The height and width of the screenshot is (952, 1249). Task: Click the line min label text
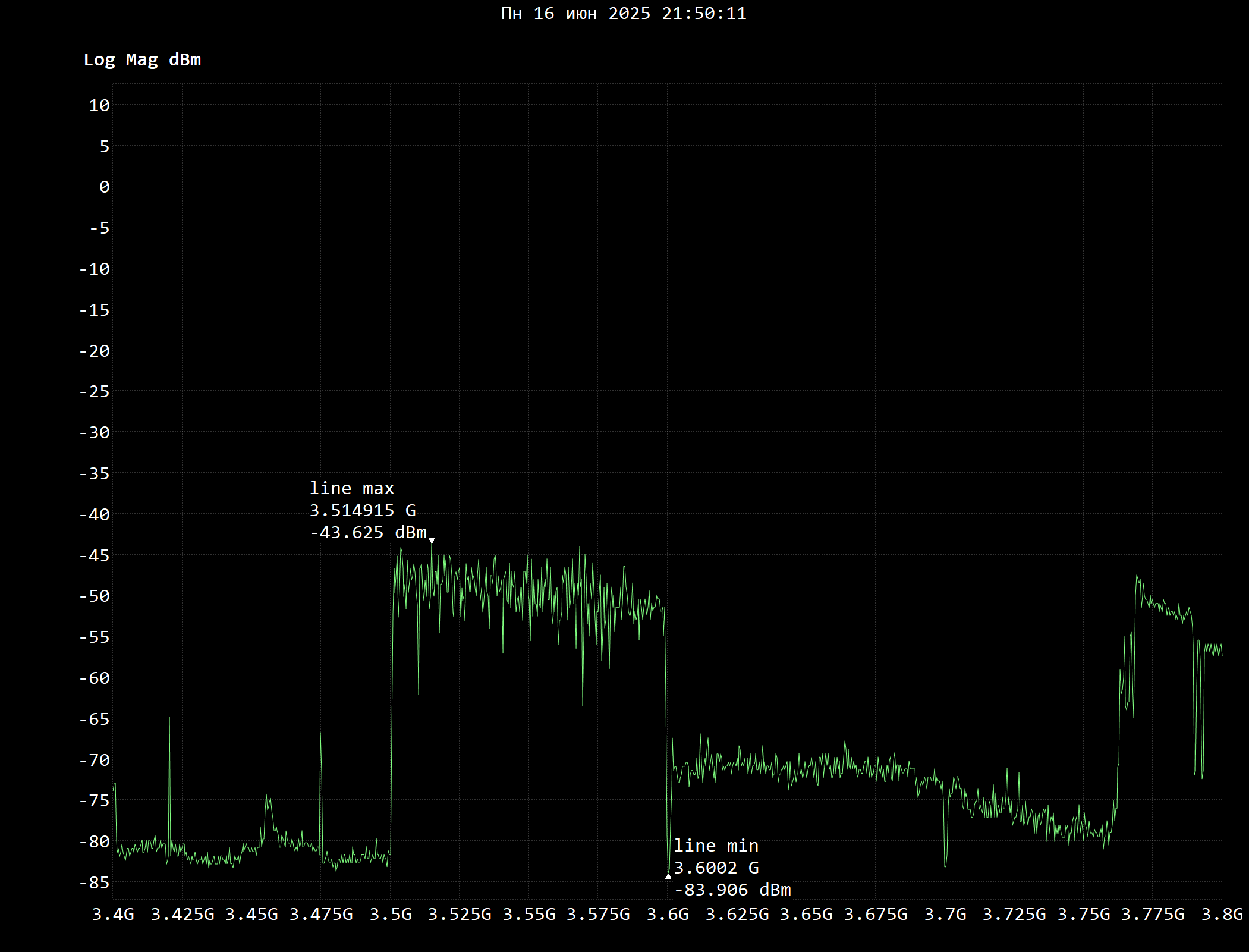click(x=716, y=846)
